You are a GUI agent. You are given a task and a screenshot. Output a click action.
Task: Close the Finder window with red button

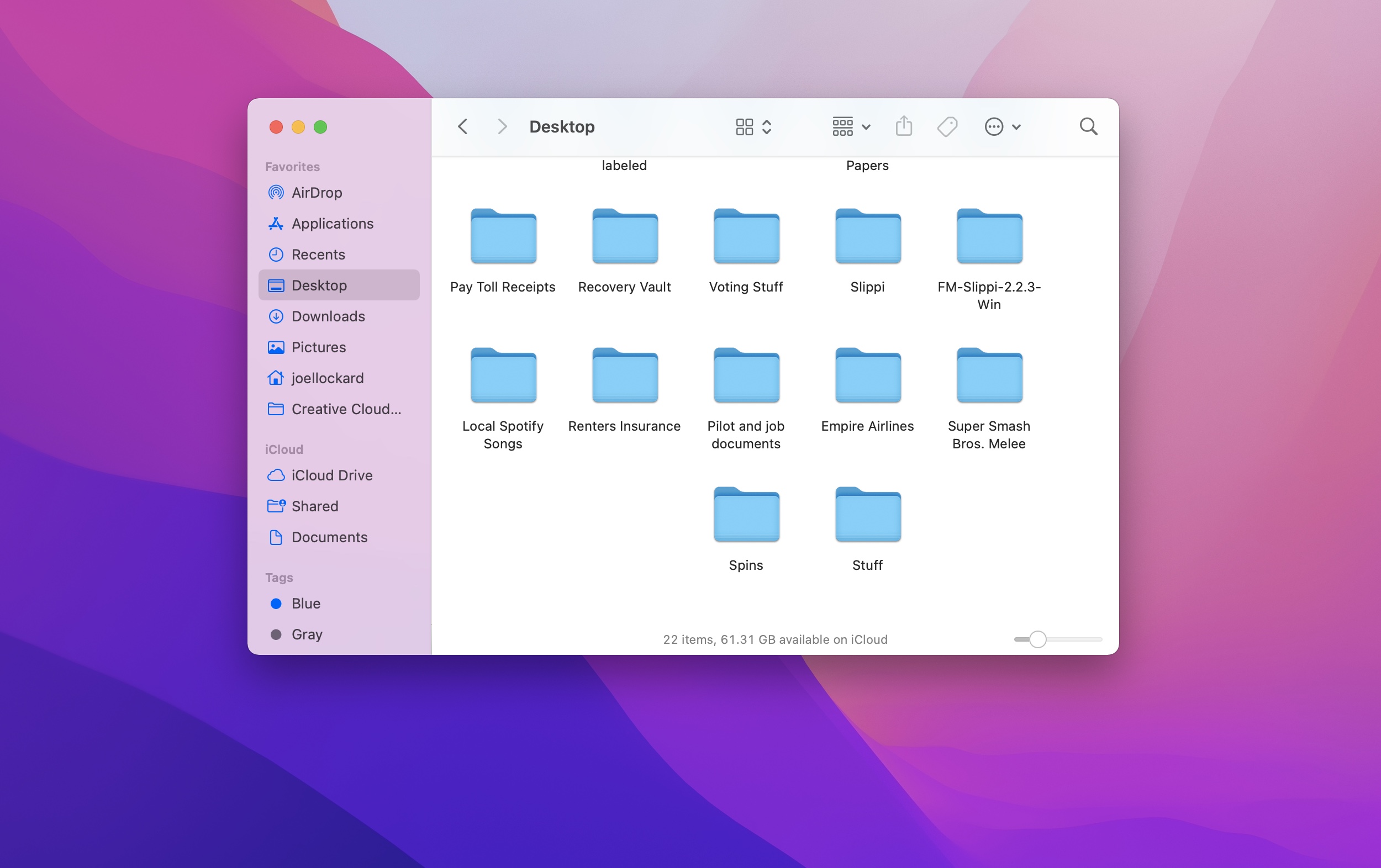point(276,126)
